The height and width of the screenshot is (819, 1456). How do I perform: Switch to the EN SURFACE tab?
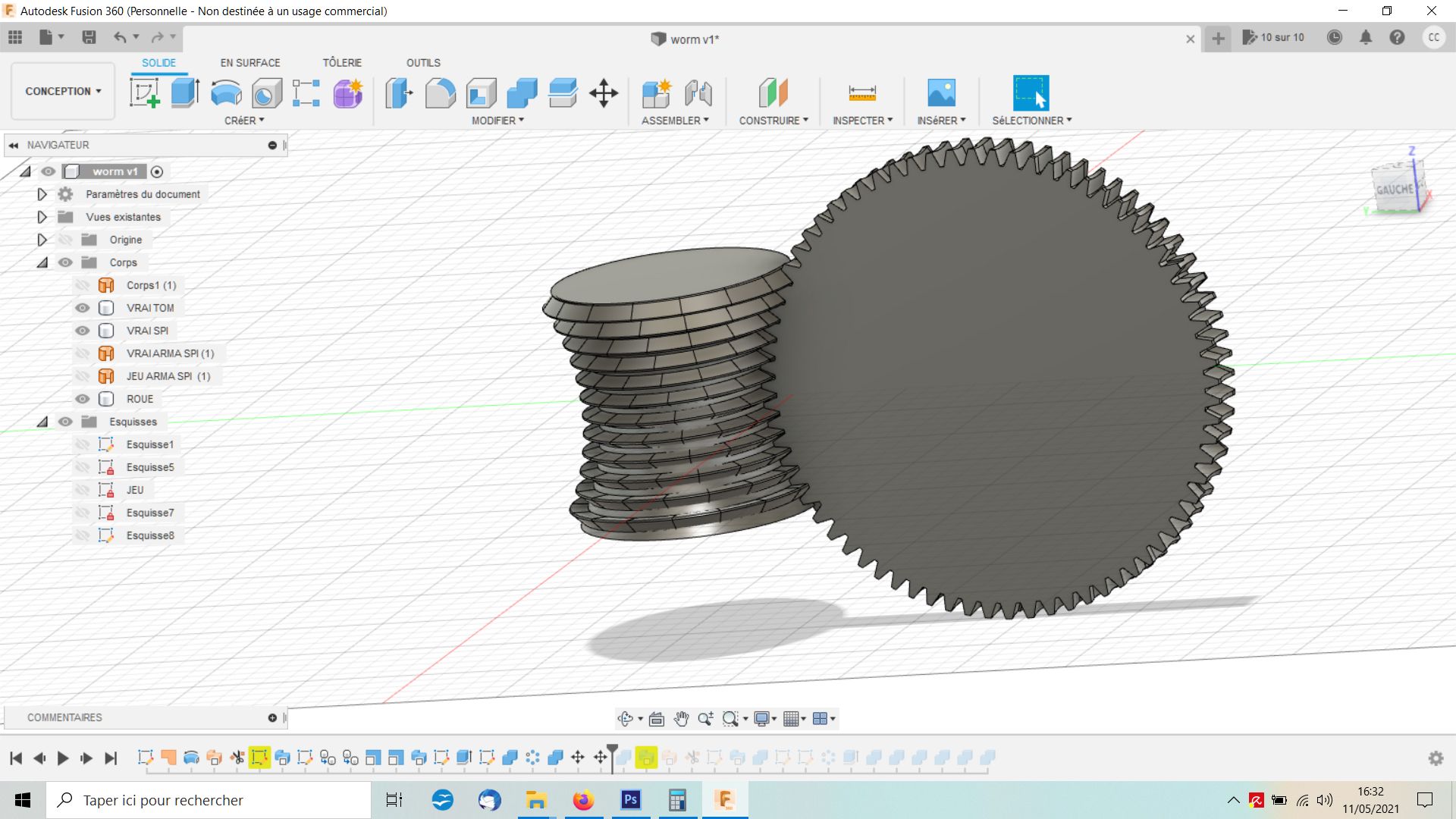pos(250,63)
